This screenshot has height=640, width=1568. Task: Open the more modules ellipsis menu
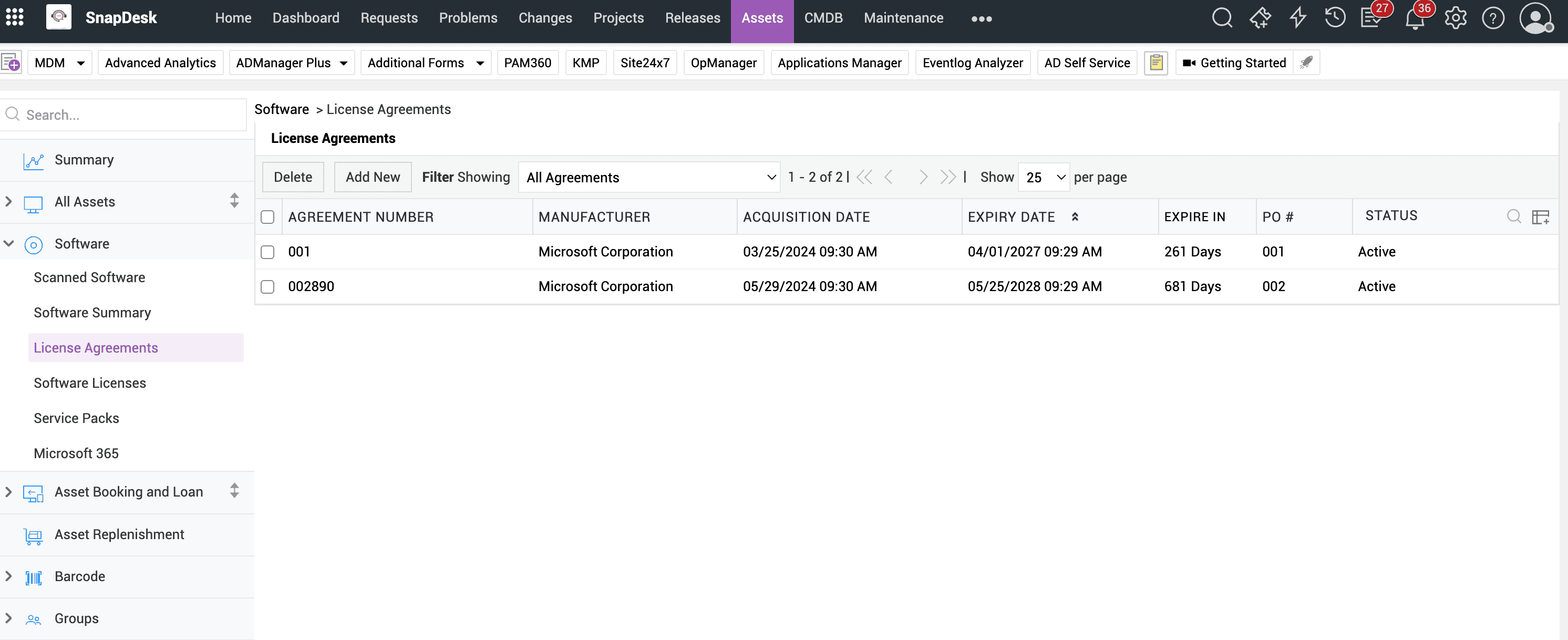click(981, 19)
